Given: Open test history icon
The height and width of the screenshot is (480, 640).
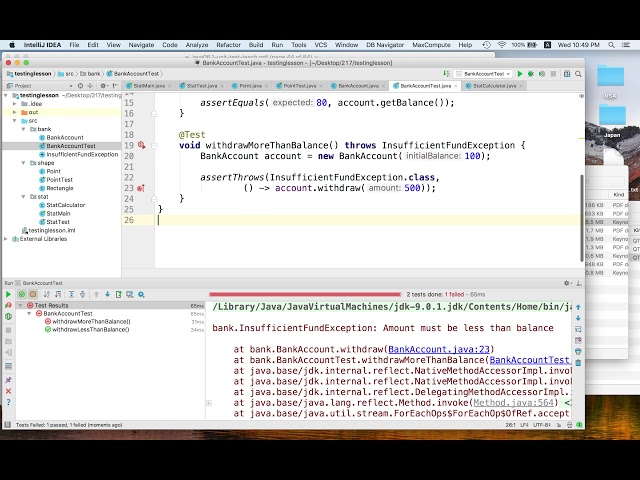Looking at the screenshot, I should 130,294.
